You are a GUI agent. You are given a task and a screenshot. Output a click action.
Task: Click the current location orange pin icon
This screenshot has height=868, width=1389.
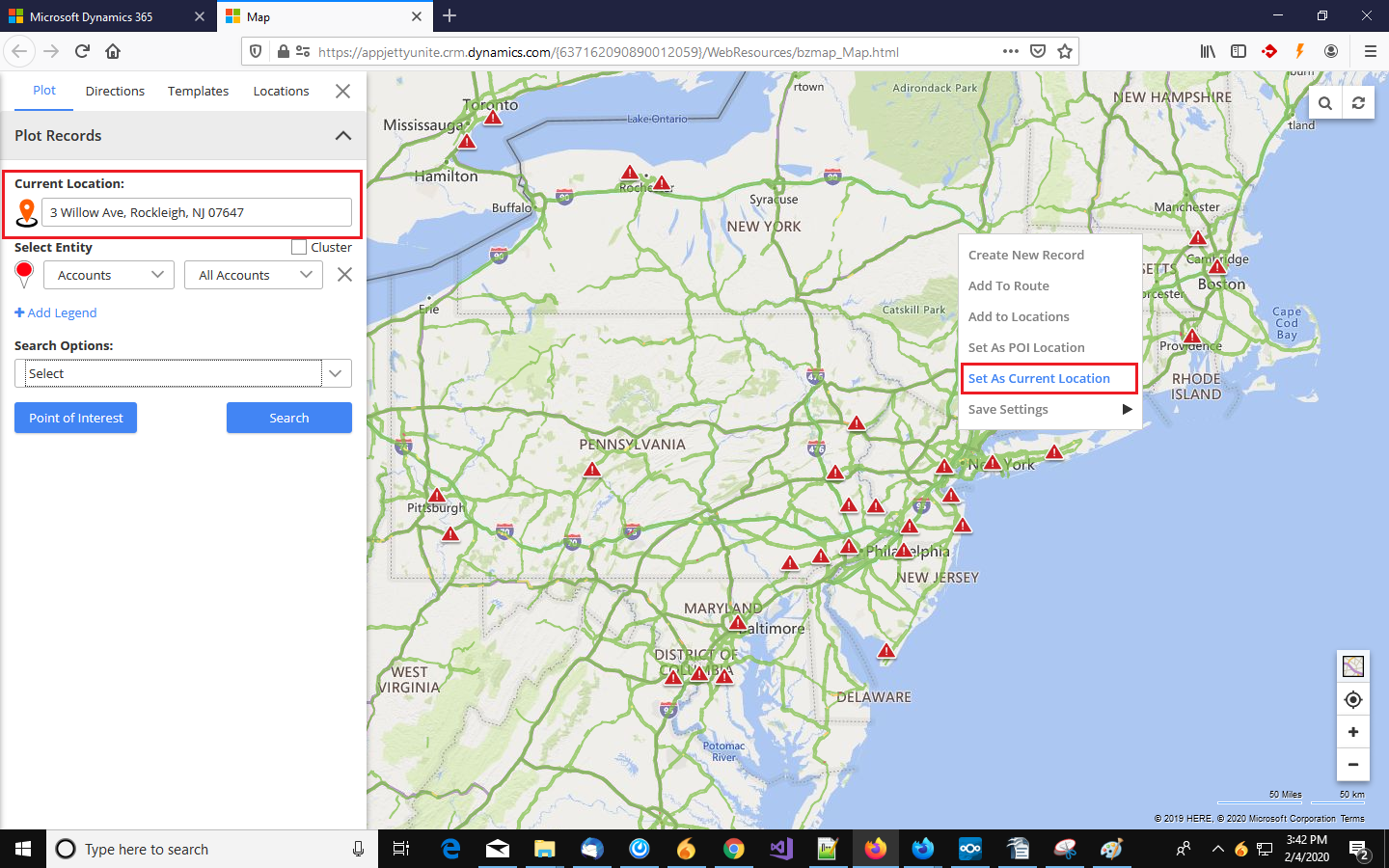[x=27, y=211]
